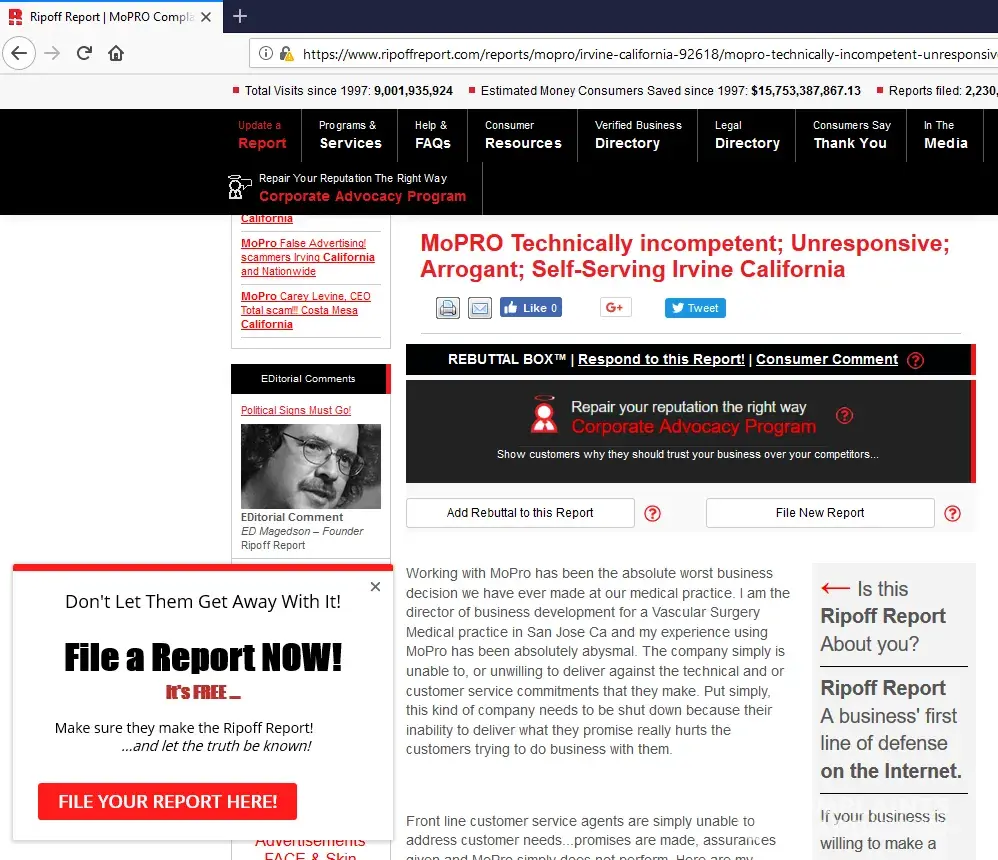998x860 pixels.
Task: Click the printer icon below the report title
Action: 447,308
